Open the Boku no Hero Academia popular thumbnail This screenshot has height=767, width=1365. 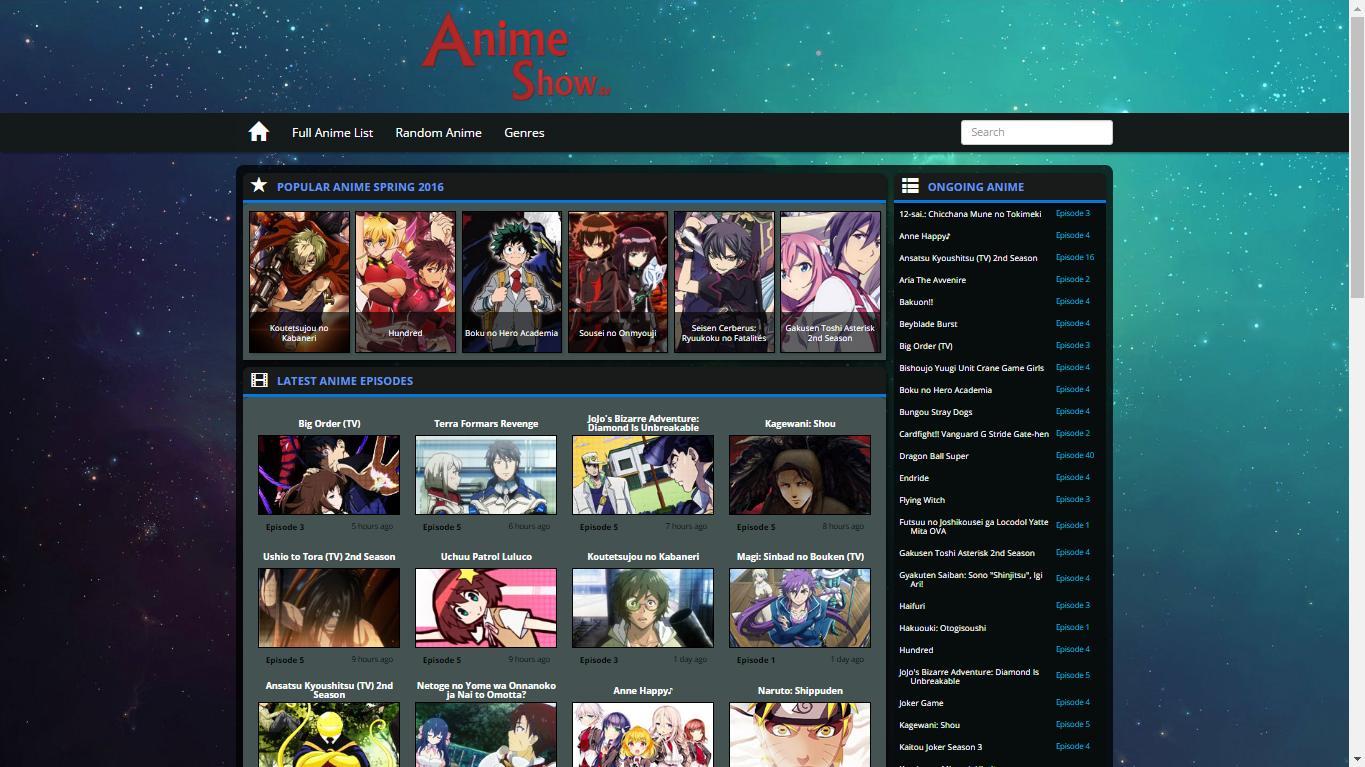tap(511, 281)
